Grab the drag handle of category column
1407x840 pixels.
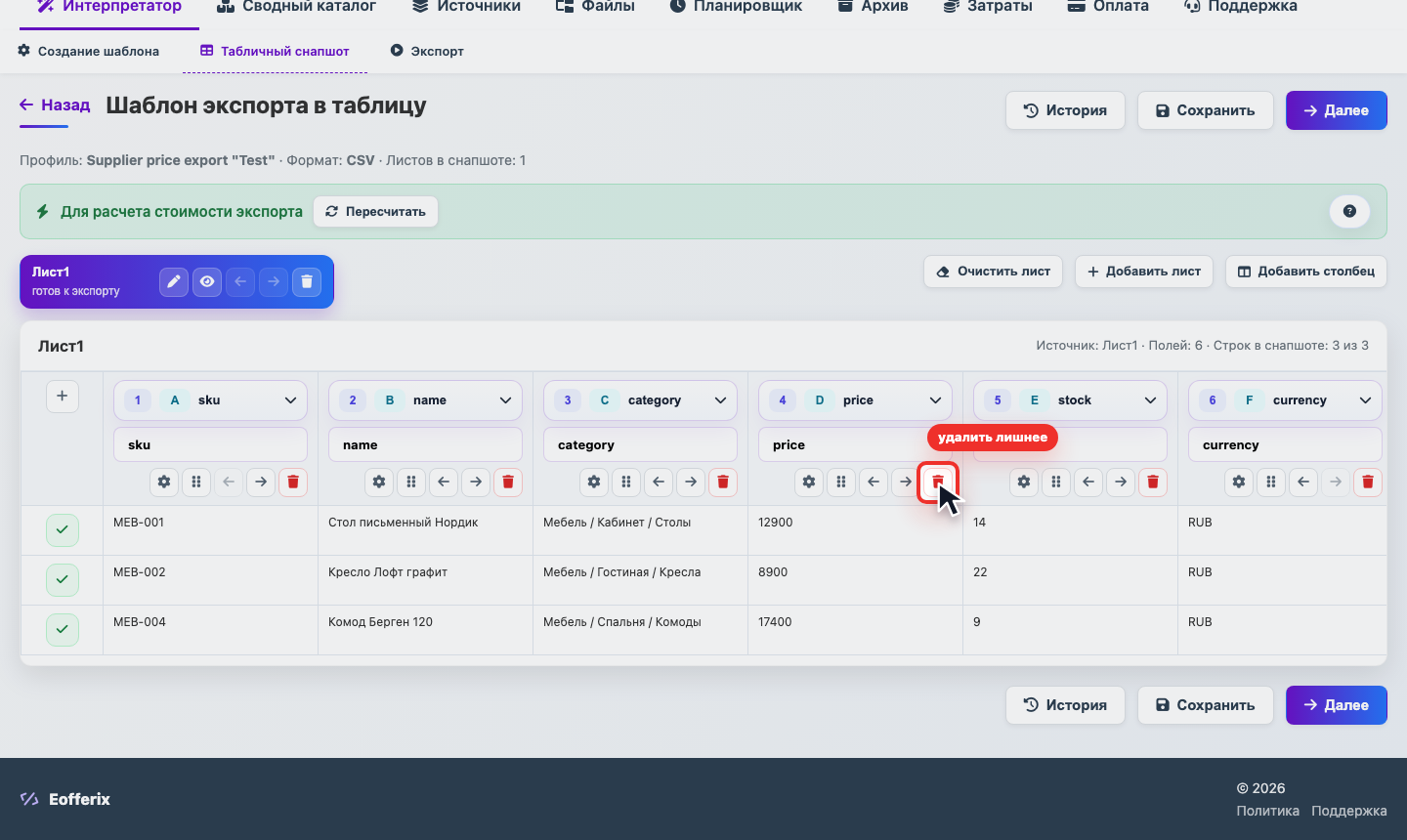pyautogui.click(x=626, y=482)
